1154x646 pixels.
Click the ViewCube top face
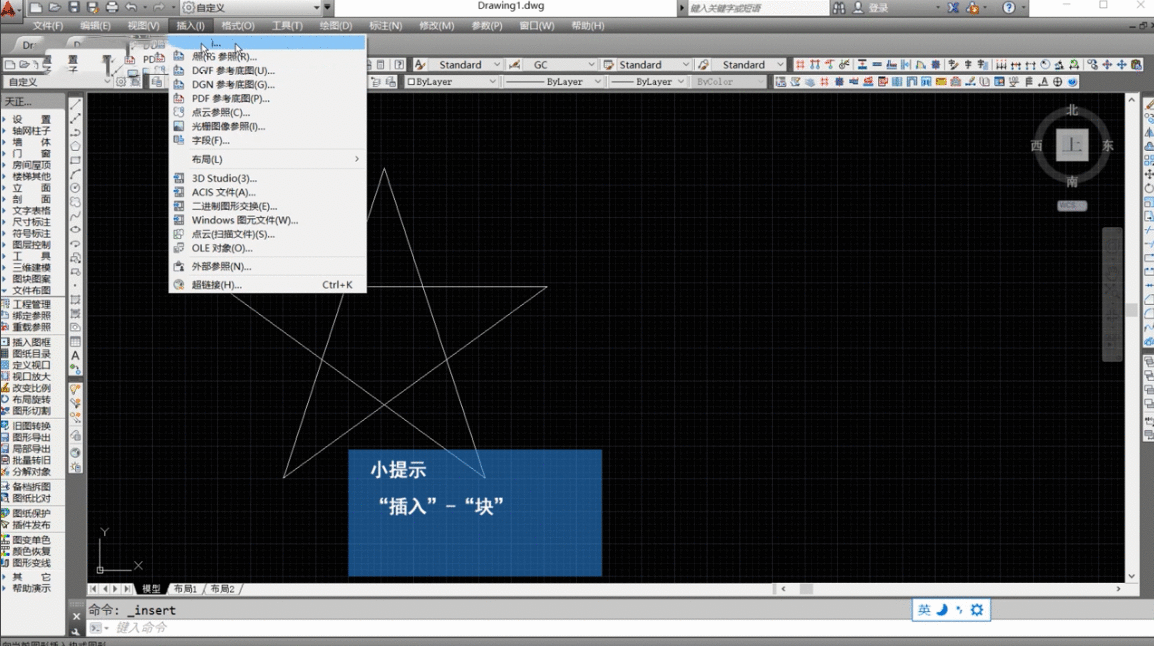click(1072, 146)
